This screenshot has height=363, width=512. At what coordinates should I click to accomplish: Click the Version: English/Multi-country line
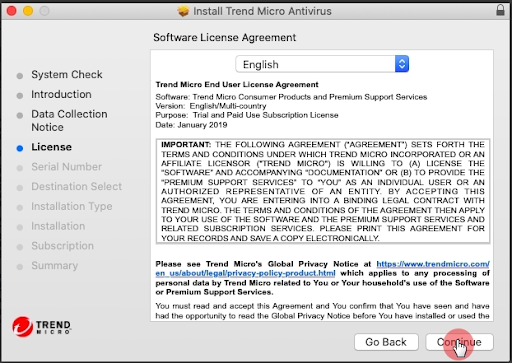[211, 106]
